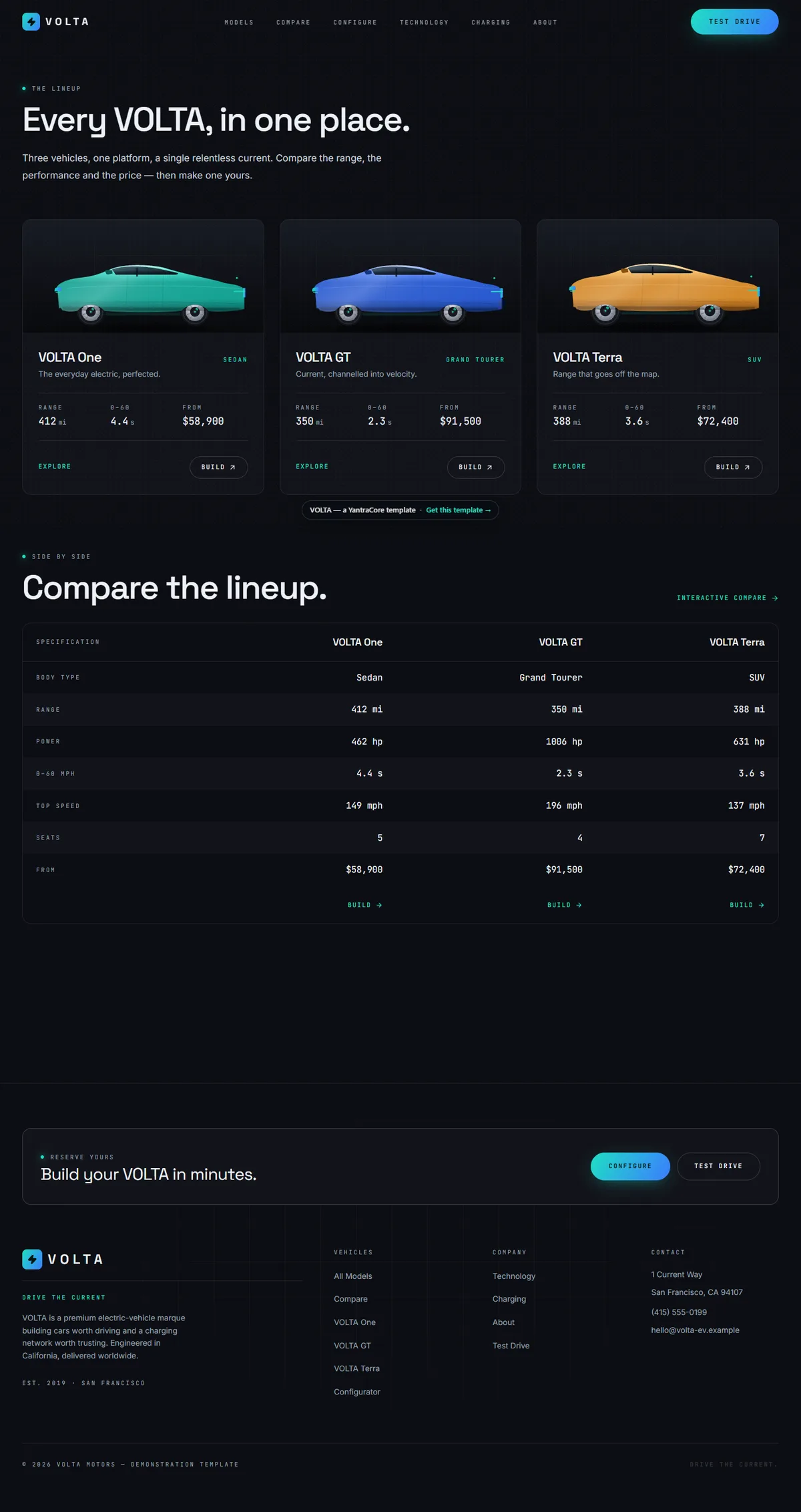Click the 1006 hp power value
The image size is (801, 1512).
click(x=564, y=742)
